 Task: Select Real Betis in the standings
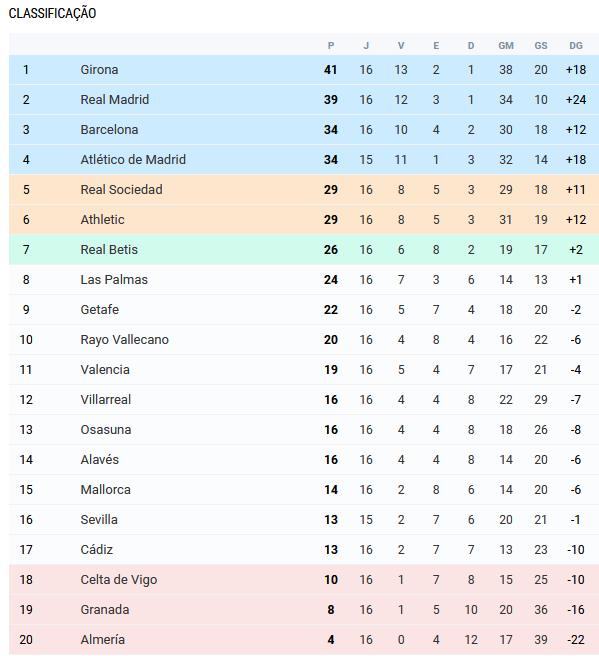[109, 250]
